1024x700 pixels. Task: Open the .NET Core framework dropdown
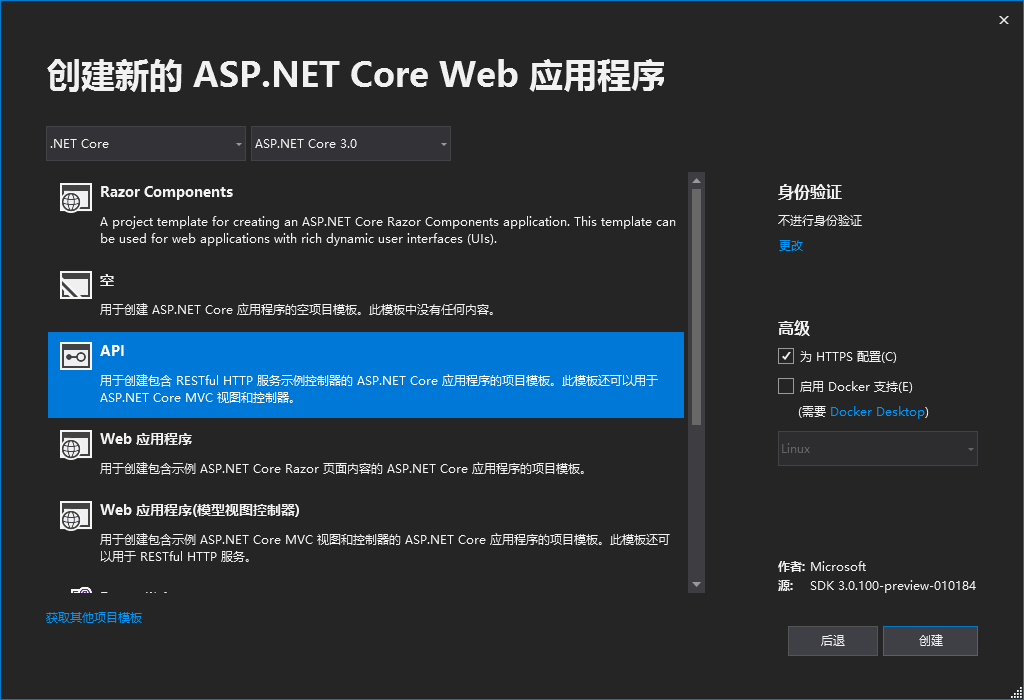coord(145,143)
